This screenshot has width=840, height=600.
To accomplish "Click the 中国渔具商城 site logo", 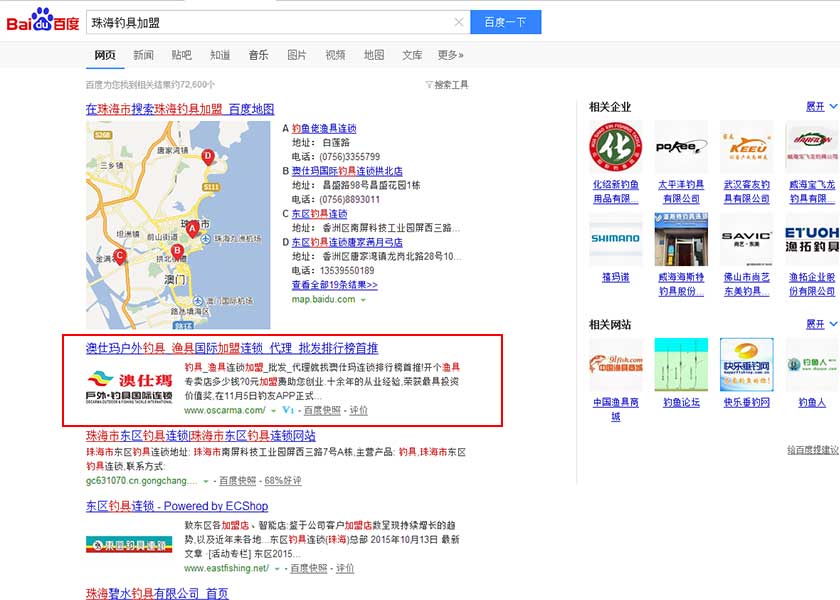I will [616, 365].
